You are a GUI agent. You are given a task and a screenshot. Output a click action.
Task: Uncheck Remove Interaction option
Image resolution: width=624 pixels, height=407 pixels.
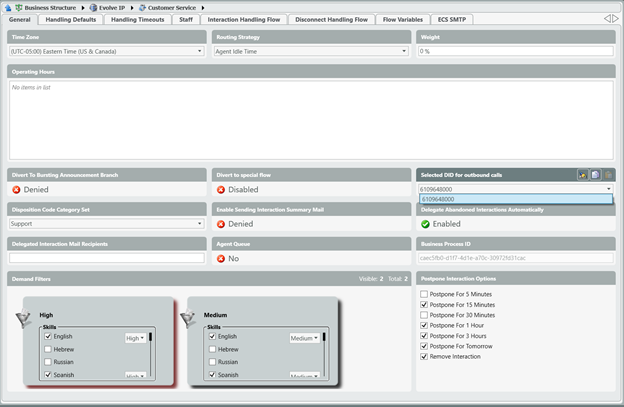424,356
